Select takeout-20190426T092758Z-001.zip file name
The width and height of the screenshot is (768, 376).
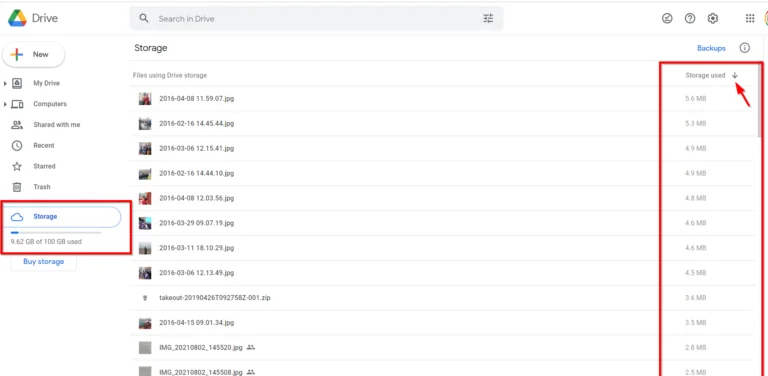tap(215, 298)
